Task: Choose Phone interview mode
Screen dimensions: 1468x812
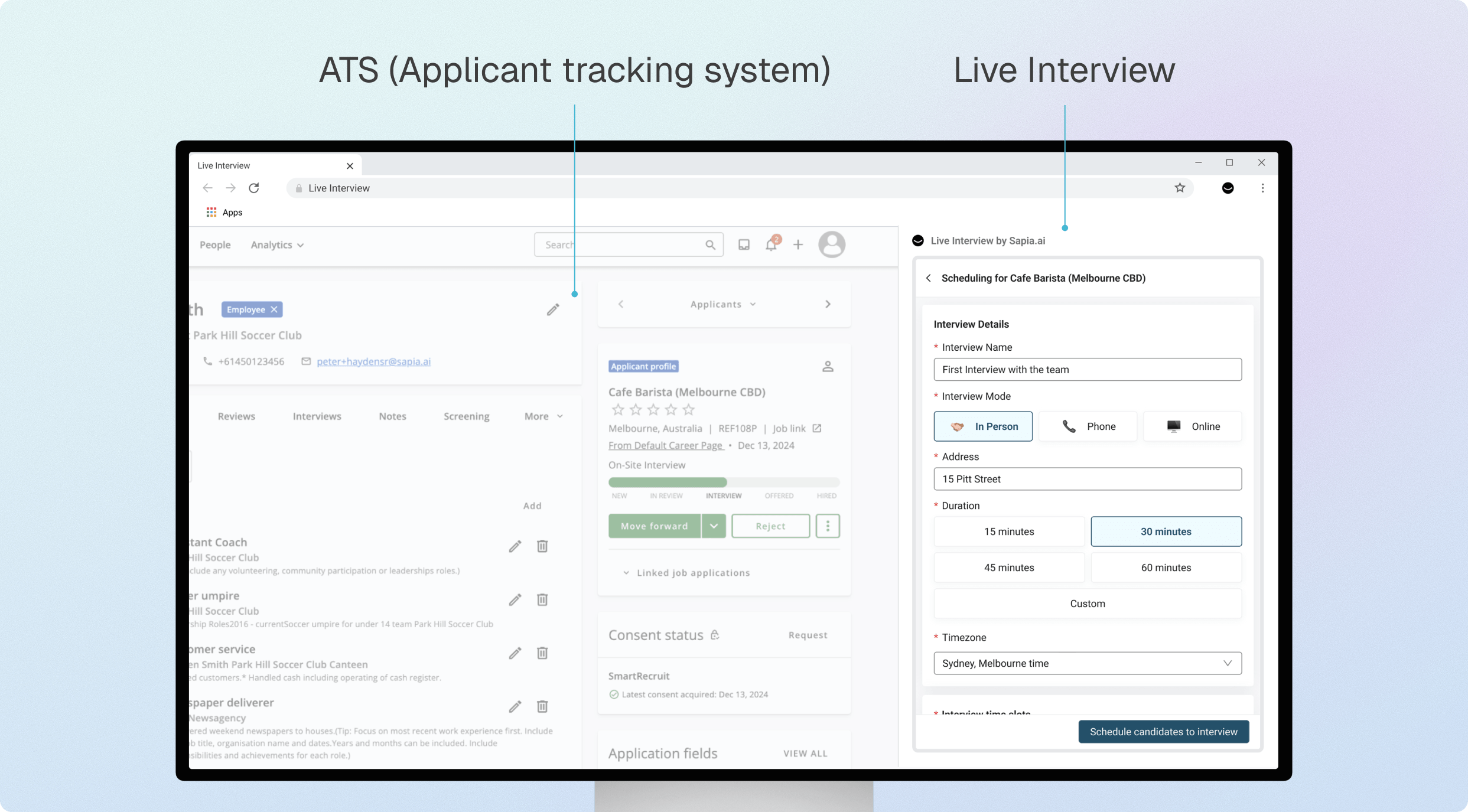Action: click(1088, 426)
